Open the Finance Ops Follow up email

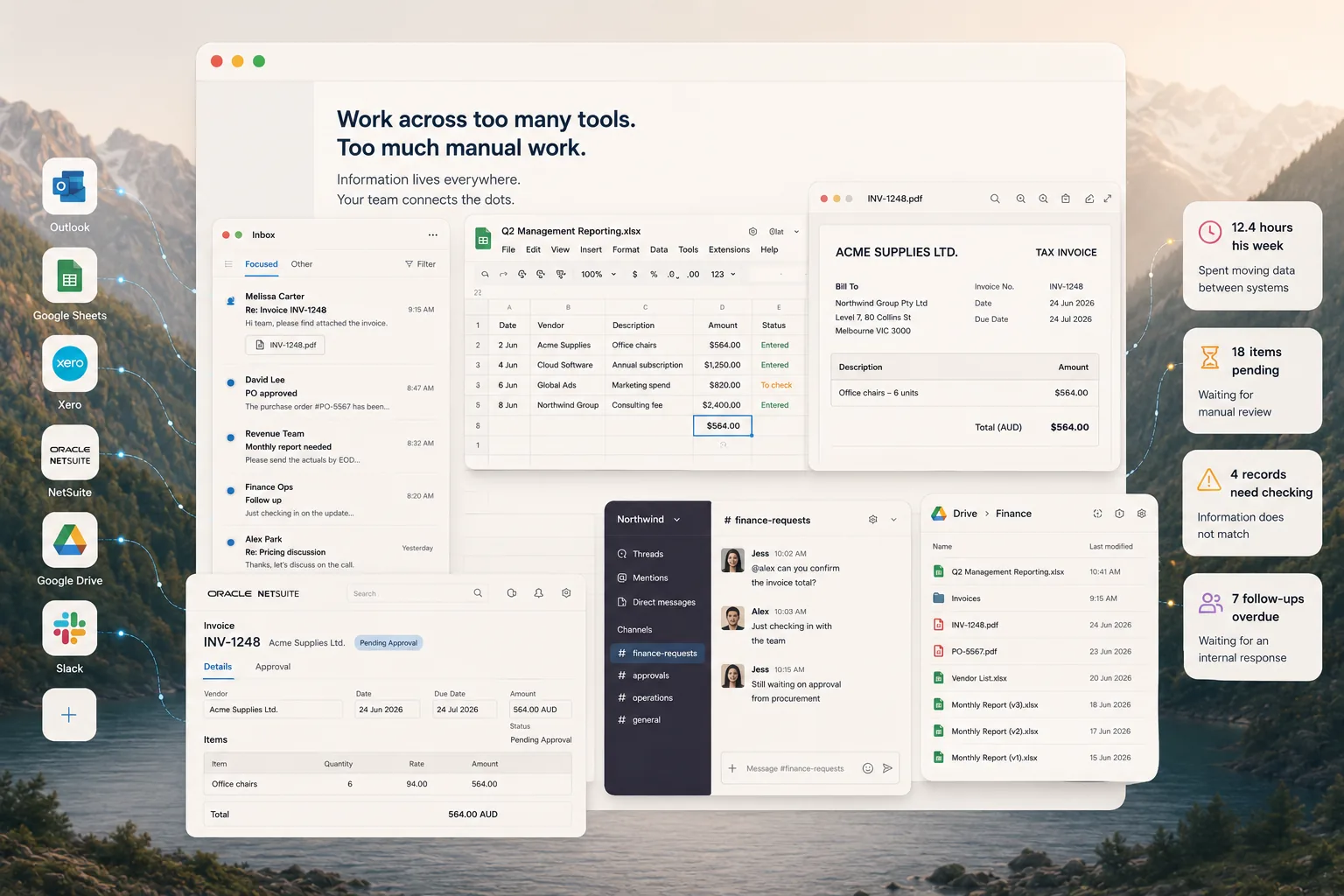(331, 500)
